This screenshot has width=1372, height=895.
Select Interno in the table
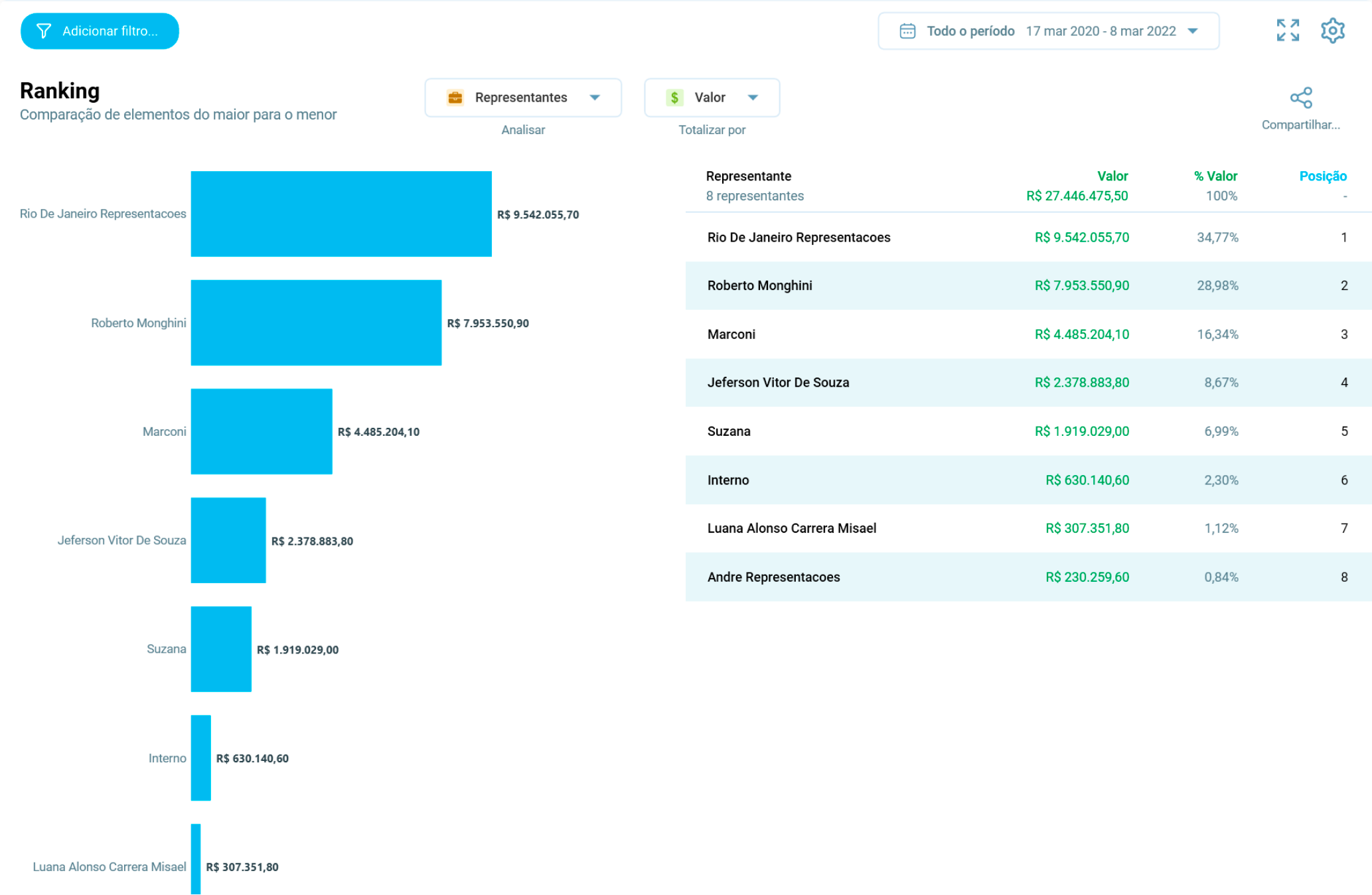click(x=1028, y=480)
